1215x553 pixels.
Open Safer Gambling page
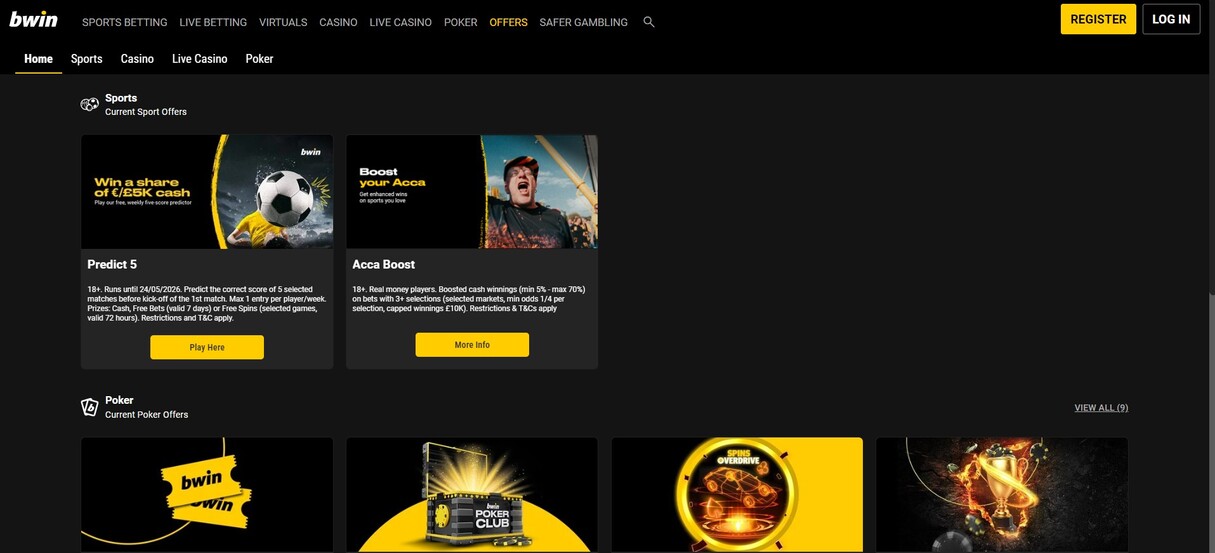tap(583, 22)
